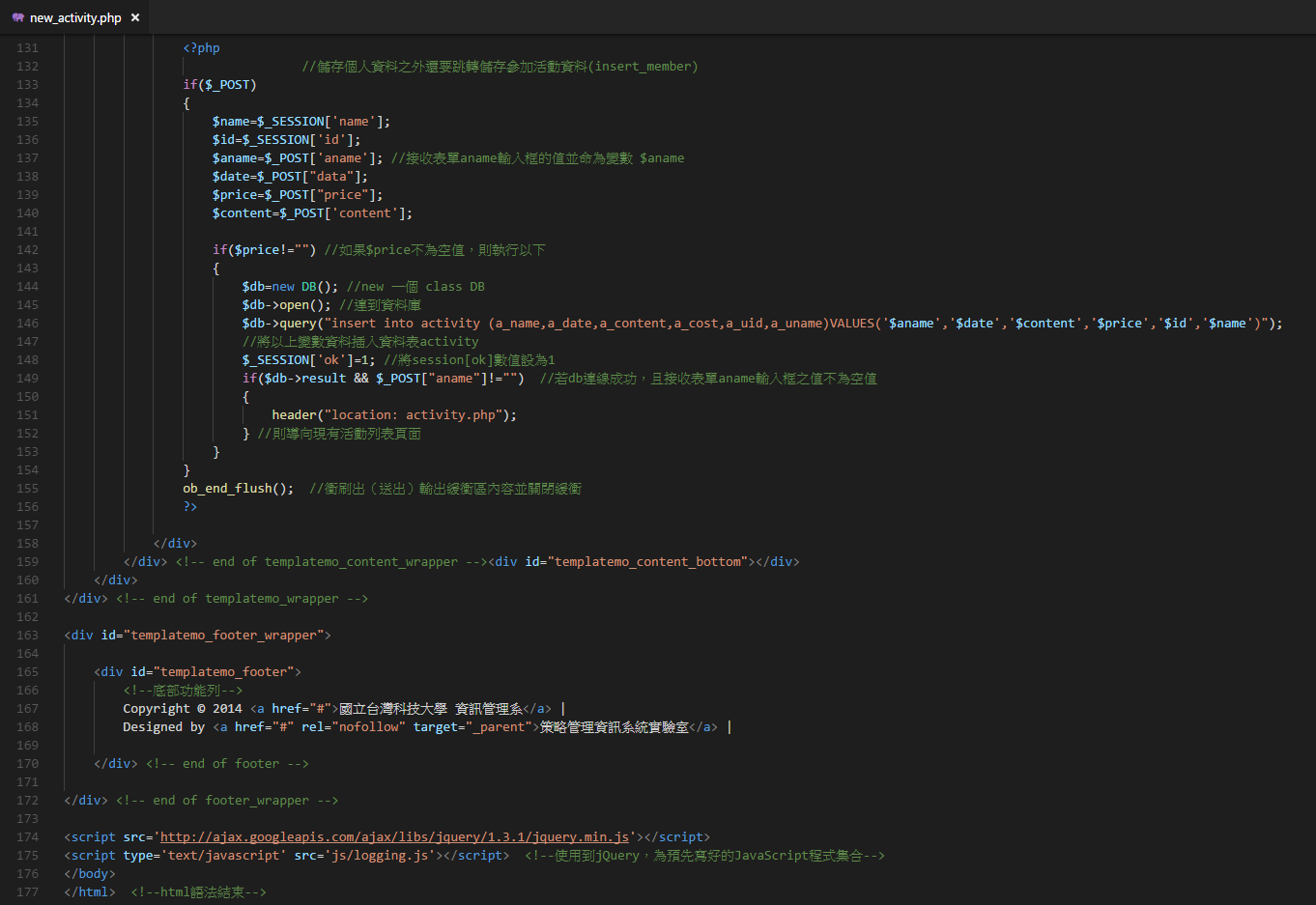Click the target="_parent" attribute
This screenshot has height=905, width=1316.
click(472, 726)
